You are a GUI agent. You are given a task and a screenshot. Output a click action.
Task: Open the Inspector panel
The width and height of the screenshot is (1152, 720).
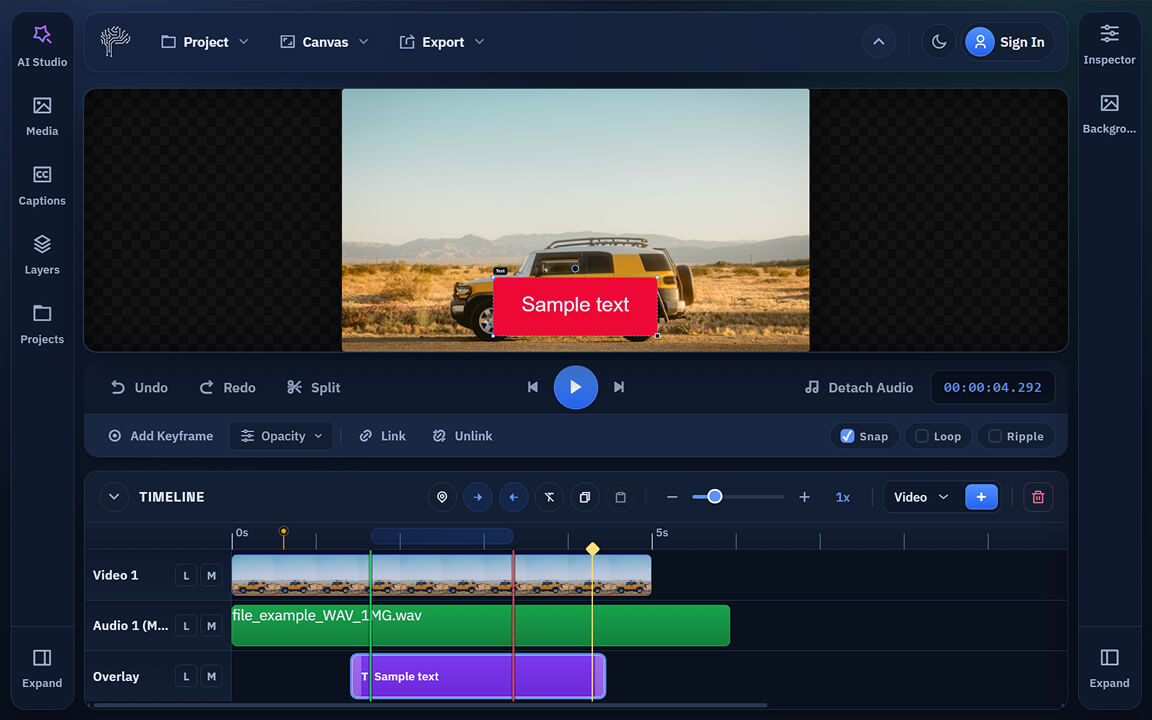pyautogui.click(x=1109, y=46)
